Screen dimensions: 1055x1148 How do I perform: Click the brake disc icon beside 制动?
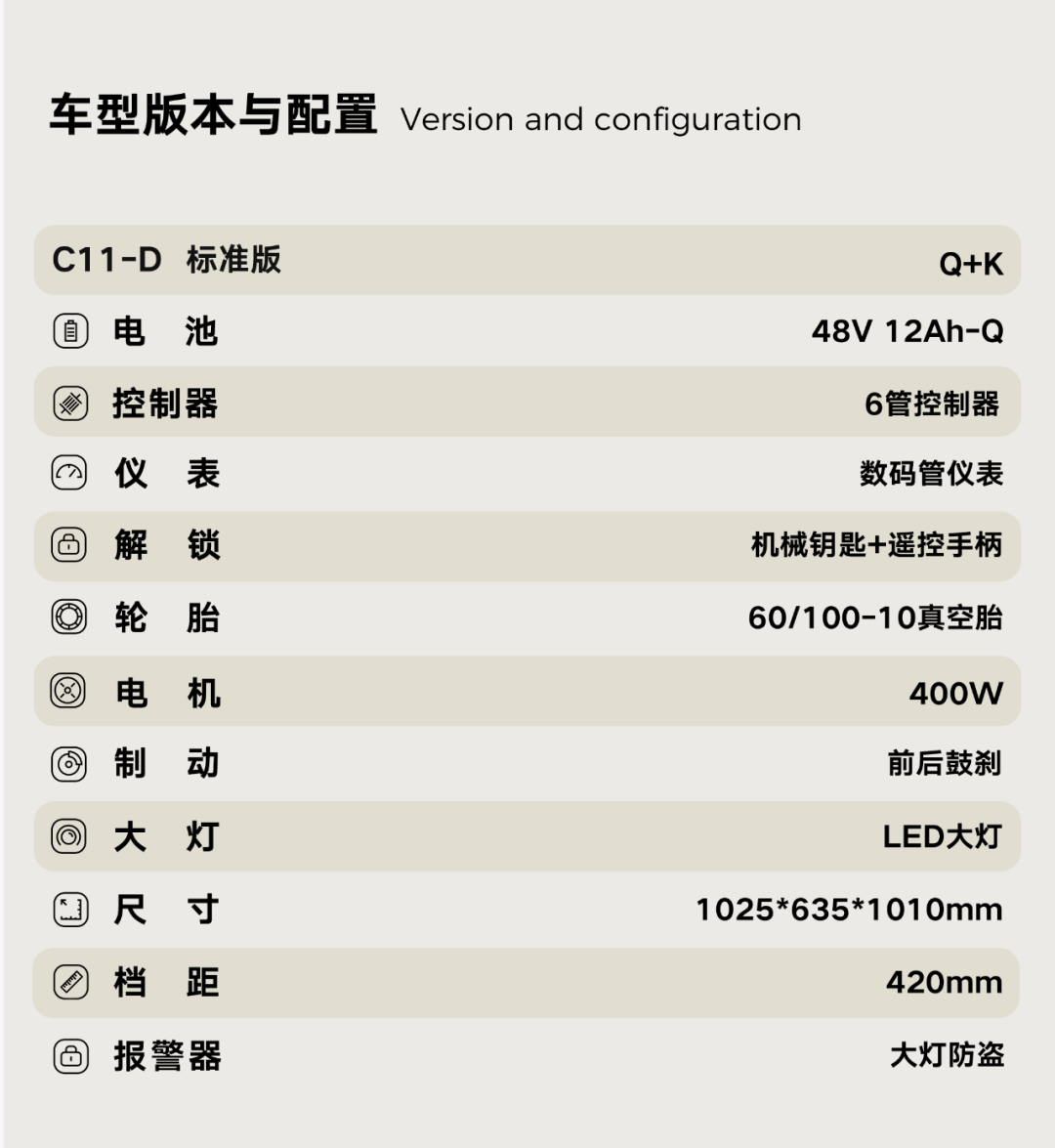[x=69, y=763]
